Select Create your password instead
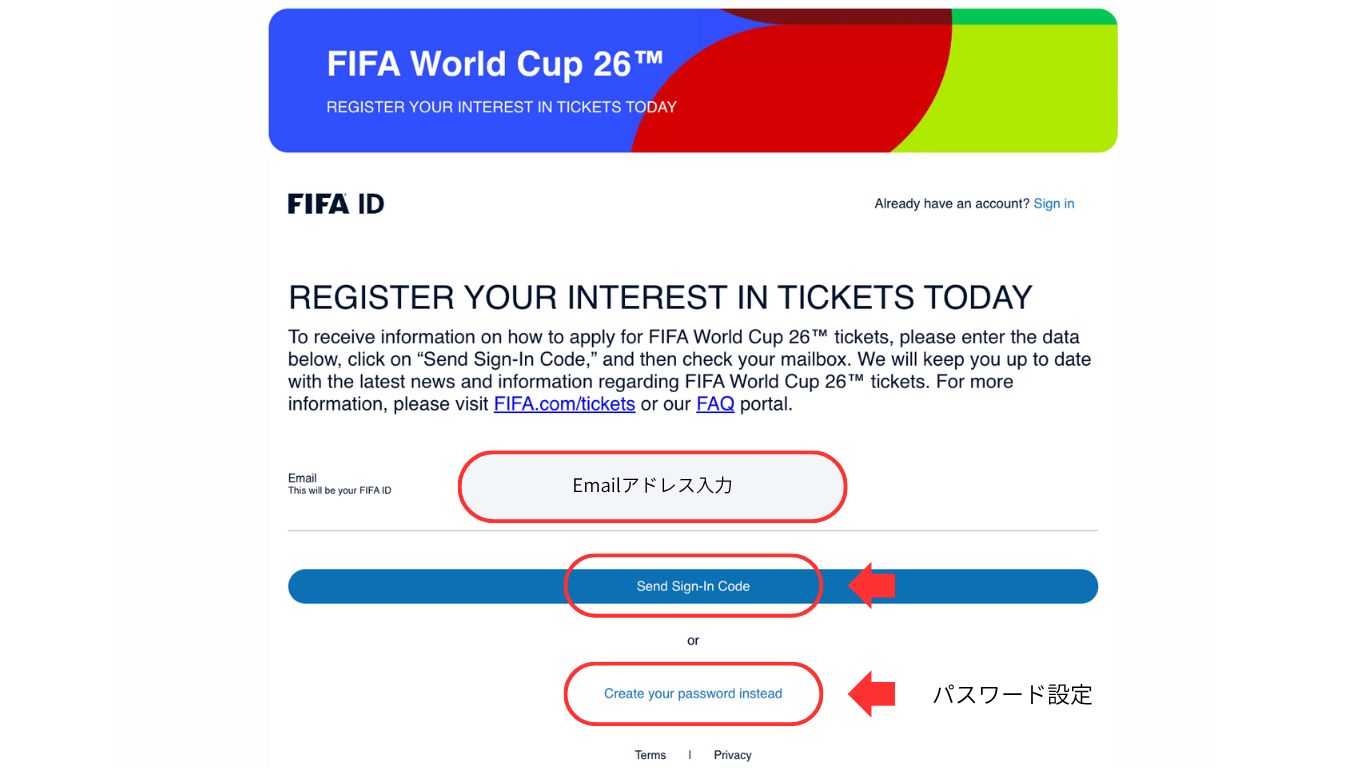 point(692,693)
